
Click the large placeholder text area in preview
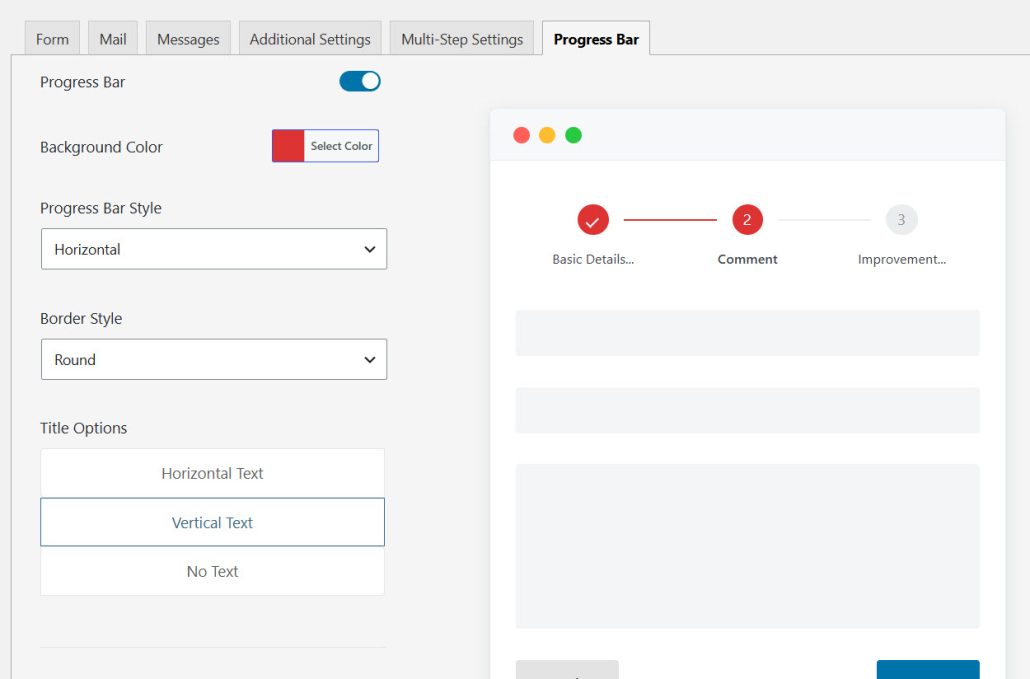(x=748, y=546)
